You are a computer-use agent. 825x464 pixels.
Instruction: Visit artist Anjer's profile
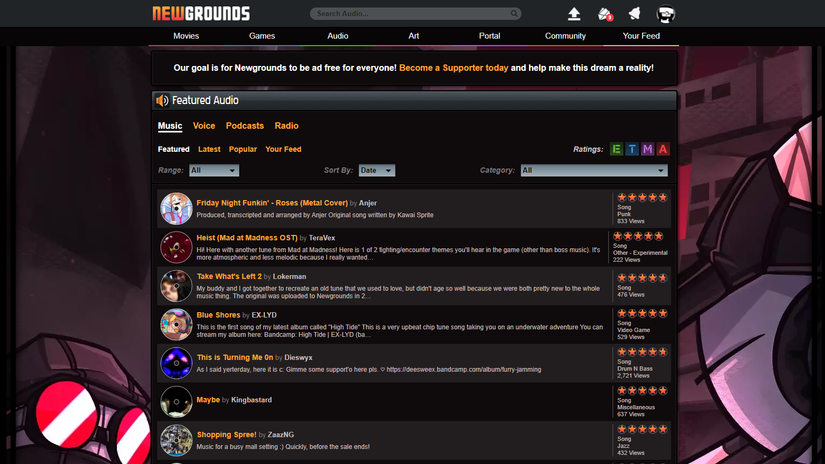pos(368,203)
